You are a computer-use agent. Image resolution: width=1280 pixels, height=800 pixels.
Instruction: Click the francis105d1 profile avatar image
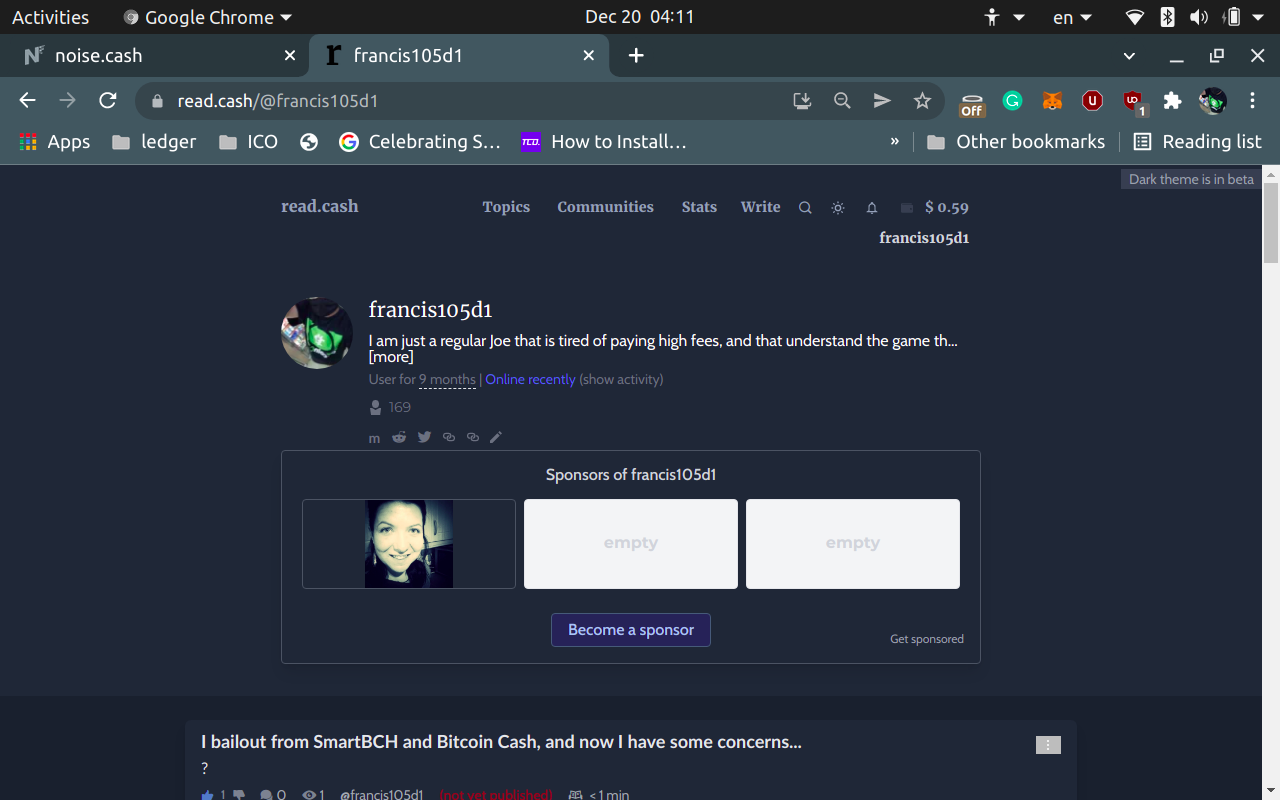(x=317, y=333)
